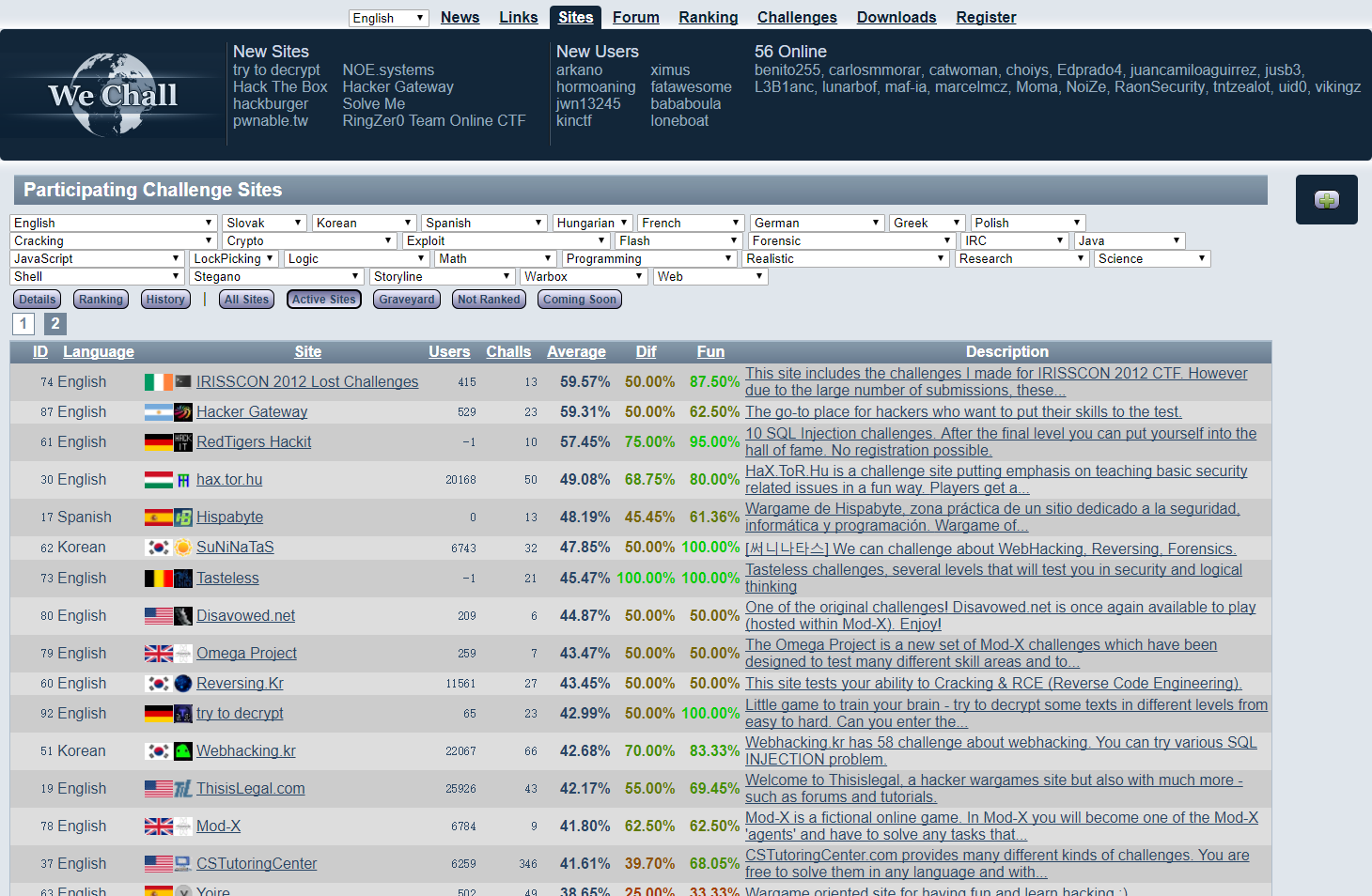Click the US flag beside Disavowed.net
Screen dimensions: 1372x896
pyautogui.click(x=159, y=615)
